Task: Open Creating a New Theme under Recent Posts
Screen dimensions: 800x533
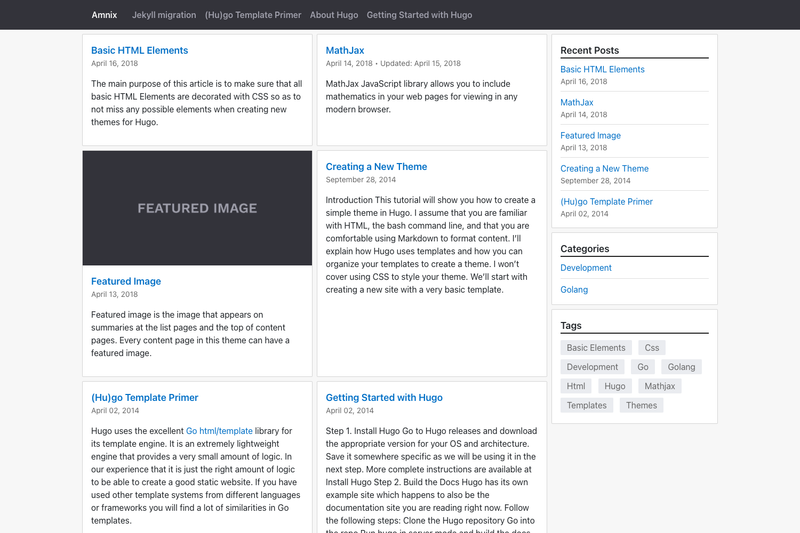Action: 604,169
